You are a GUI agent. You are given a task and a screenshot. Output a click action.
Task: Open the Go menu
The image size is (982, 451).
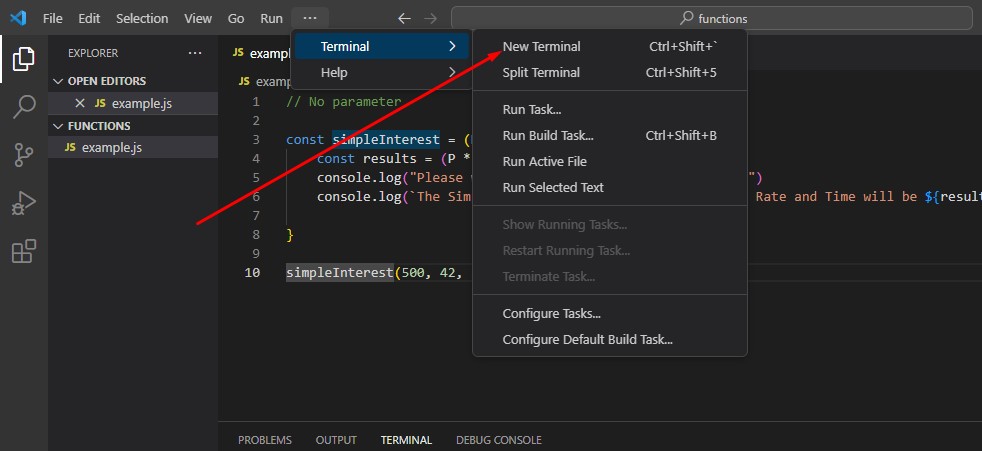pos(236,19)
